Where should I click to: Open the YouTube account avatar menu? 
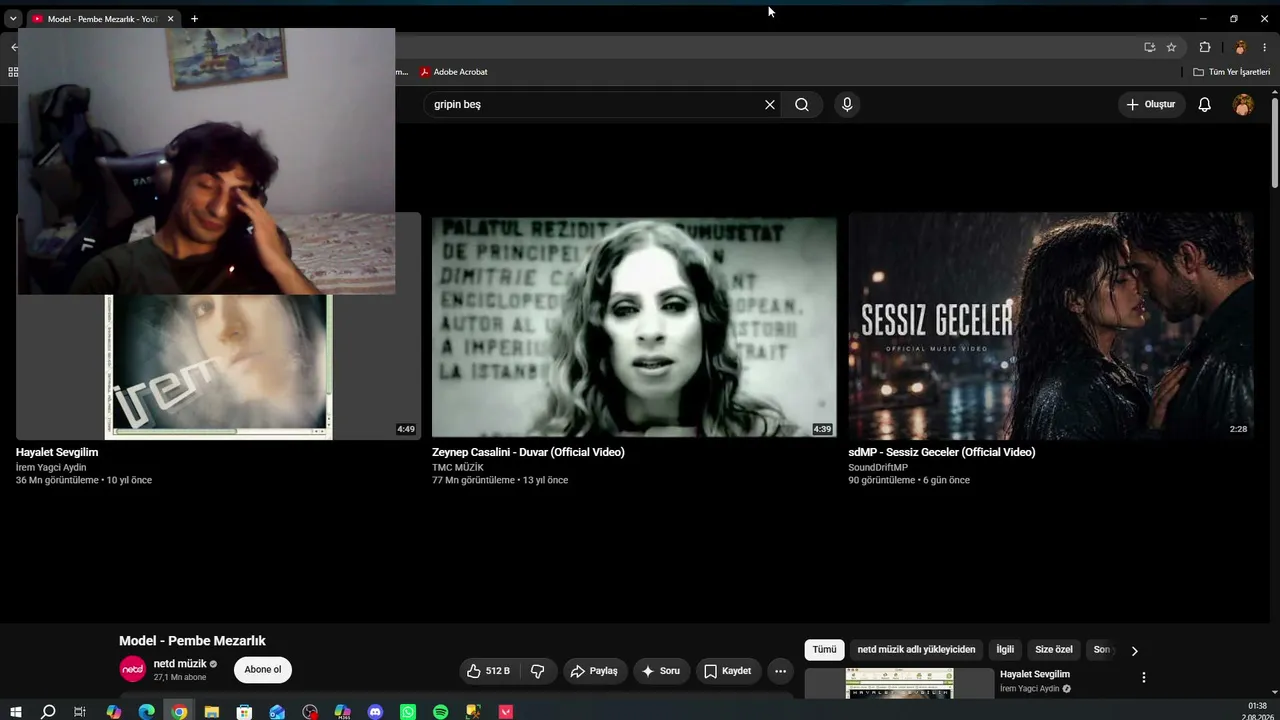[1243, 104]
